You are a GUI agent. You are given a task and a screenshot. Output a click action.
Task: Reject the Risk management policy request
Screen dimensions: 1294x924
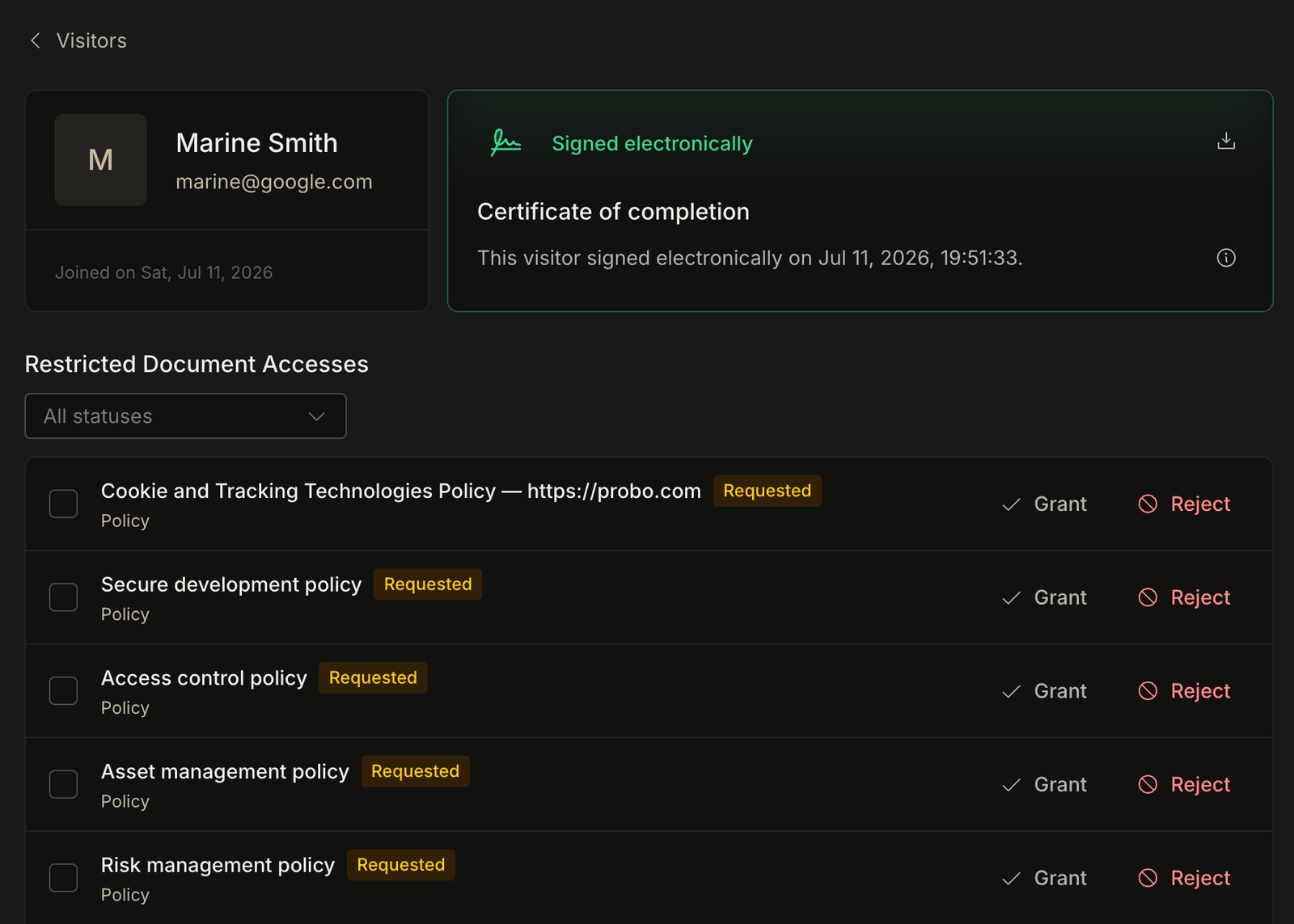coord(1184,878)
